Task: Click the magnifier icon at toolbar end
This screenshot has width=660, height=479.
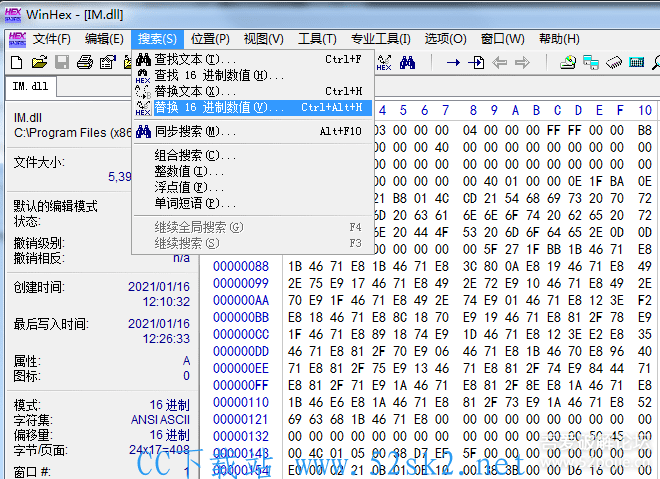Action: click(656, 63)
